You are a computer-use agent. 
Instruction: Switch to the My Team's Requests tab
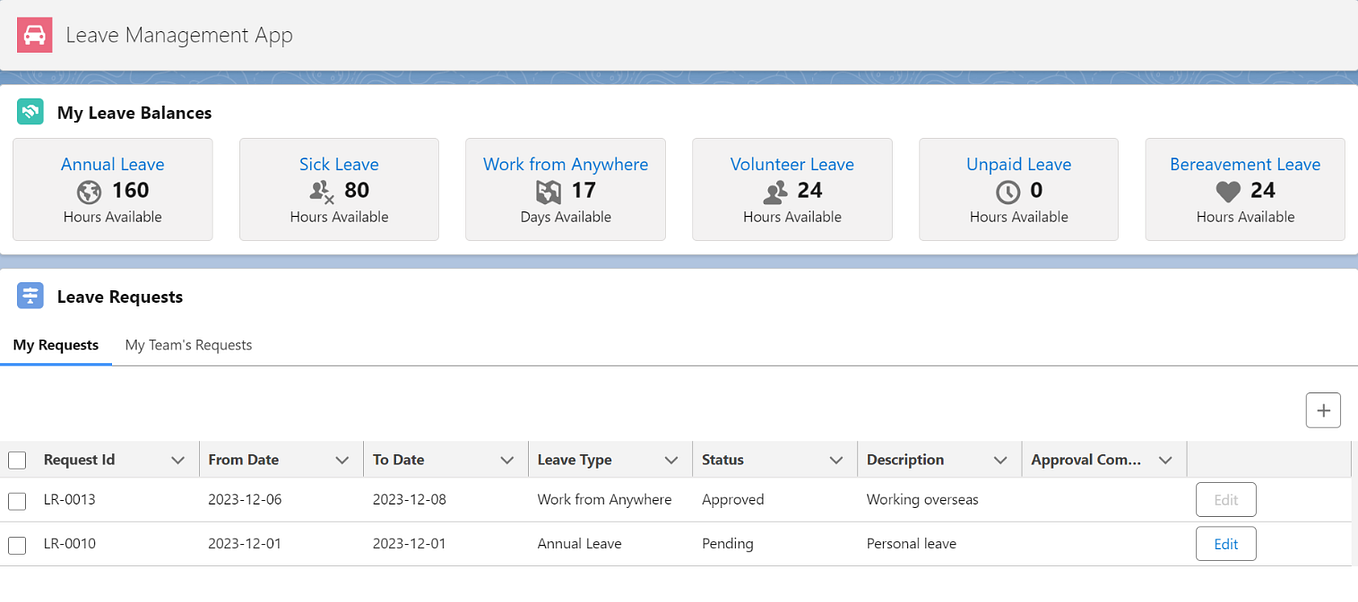[188, 344]
